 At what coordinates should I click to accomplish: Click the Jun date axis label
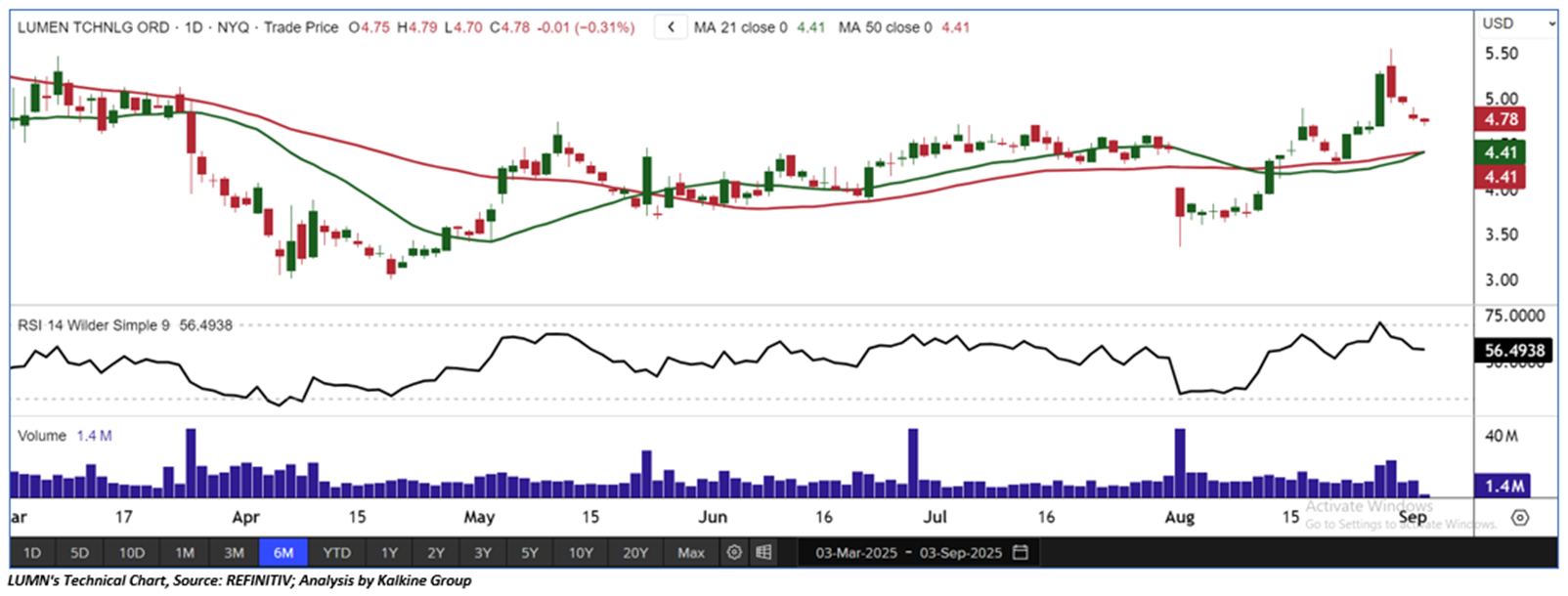(x=713, y=517)
